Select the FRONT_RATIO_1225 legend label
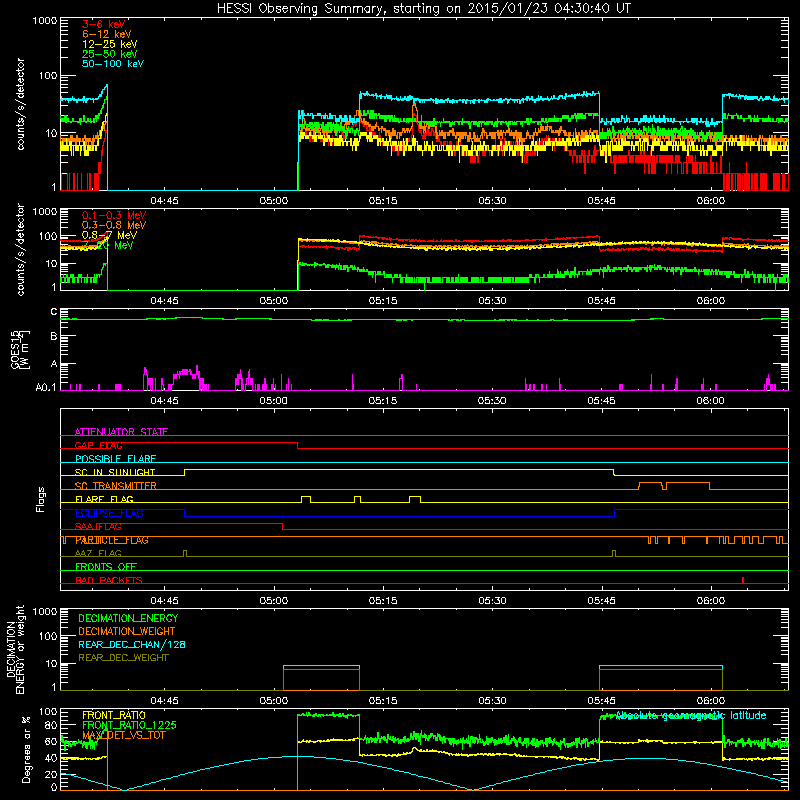The image size is (800, 800). pos(129,725)
